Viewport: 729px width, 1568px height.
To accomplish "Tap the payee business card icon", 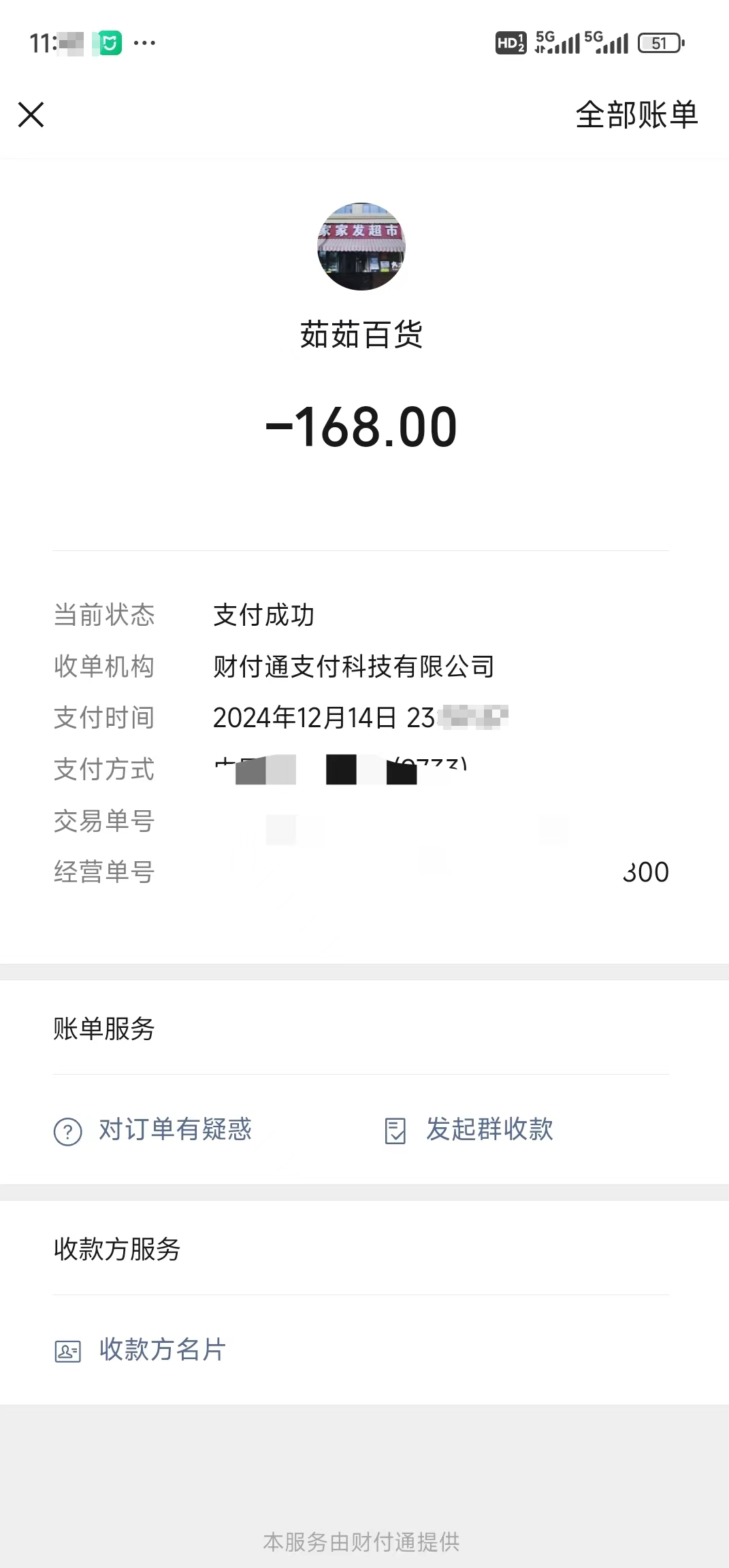I will pyautogui.click(x=68, y=1351).
